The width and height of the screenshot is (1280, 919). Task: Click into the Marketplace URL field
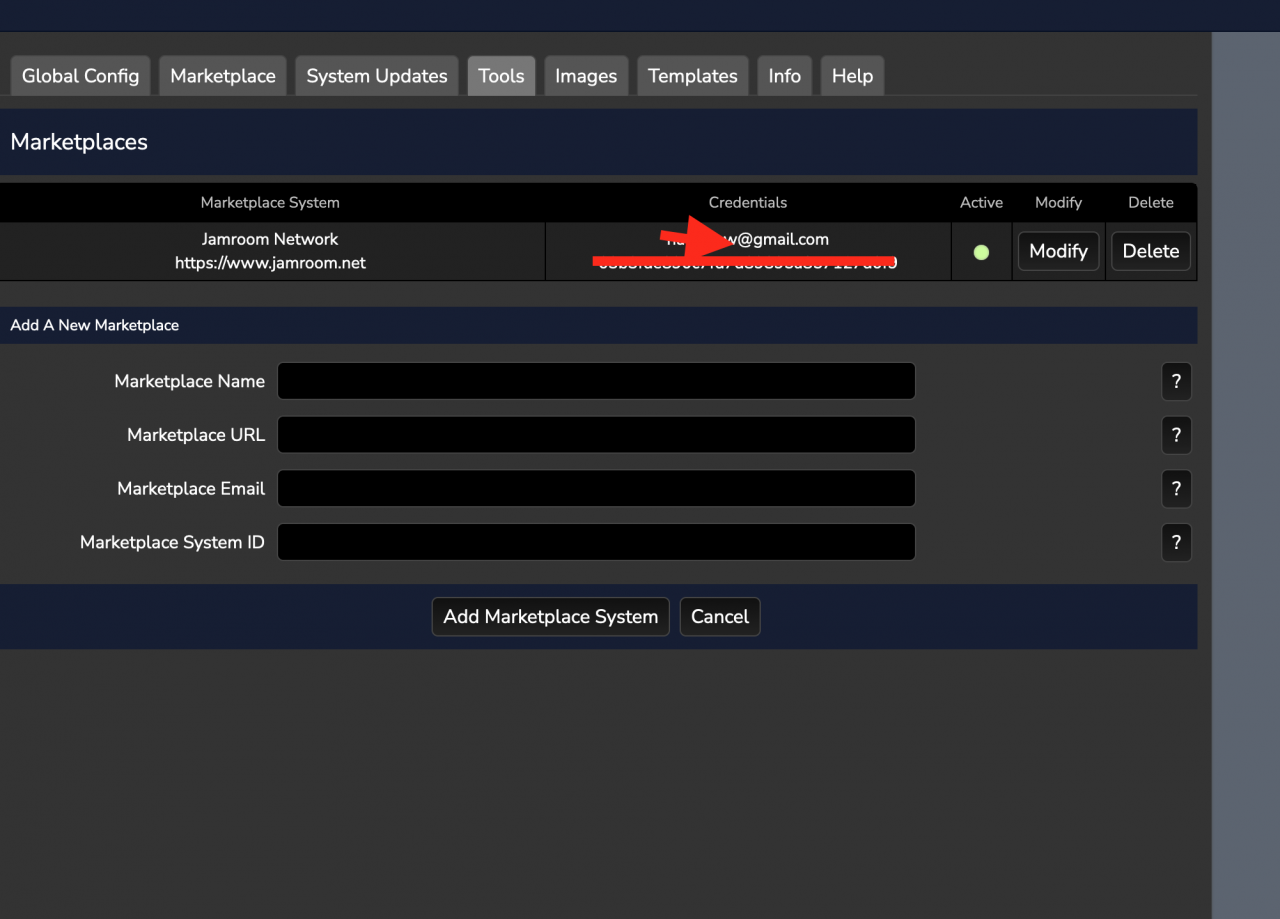596,435
